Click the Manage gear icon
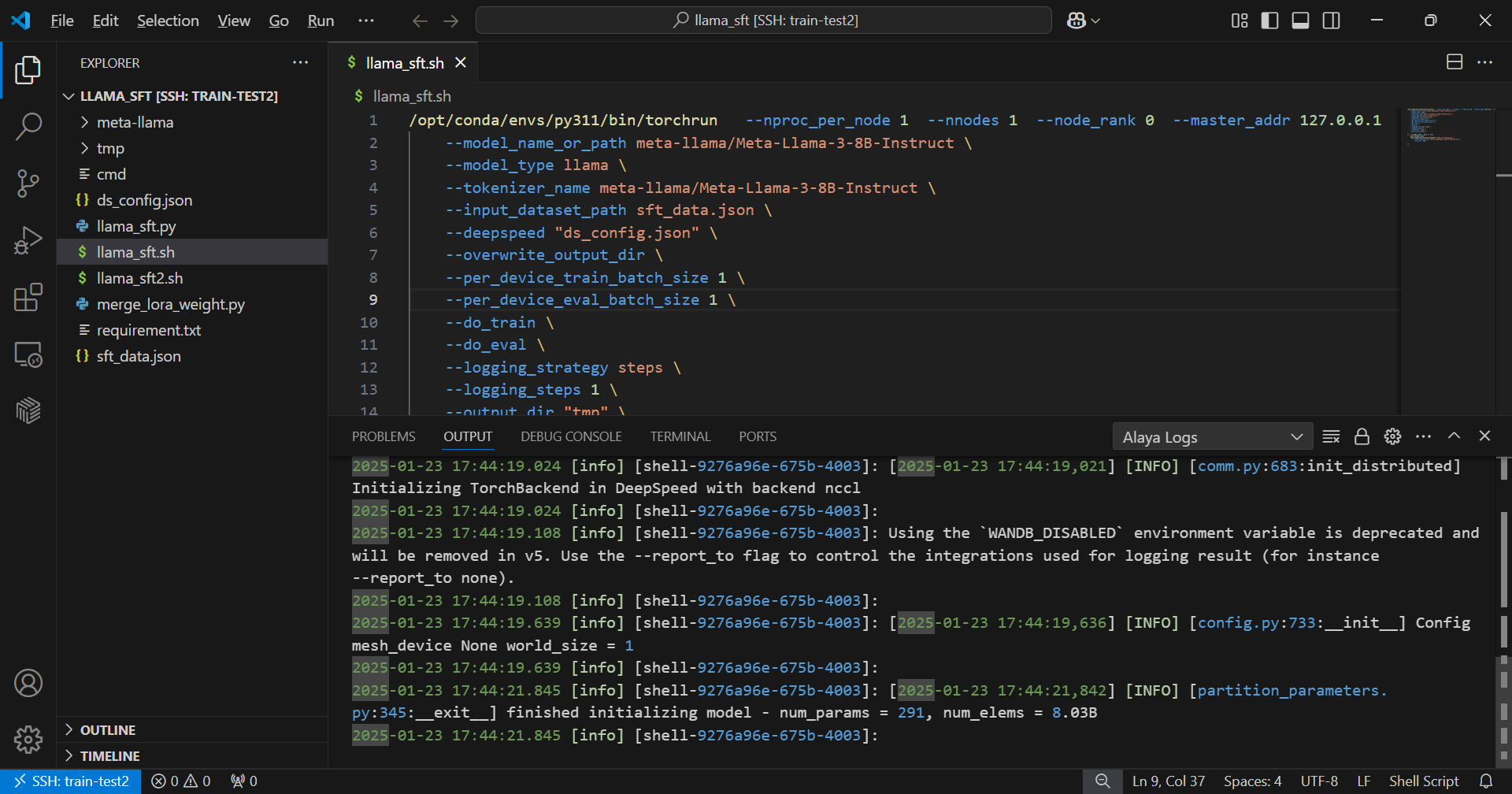This screenshot has width=1512, height=794. coord(28,739)
